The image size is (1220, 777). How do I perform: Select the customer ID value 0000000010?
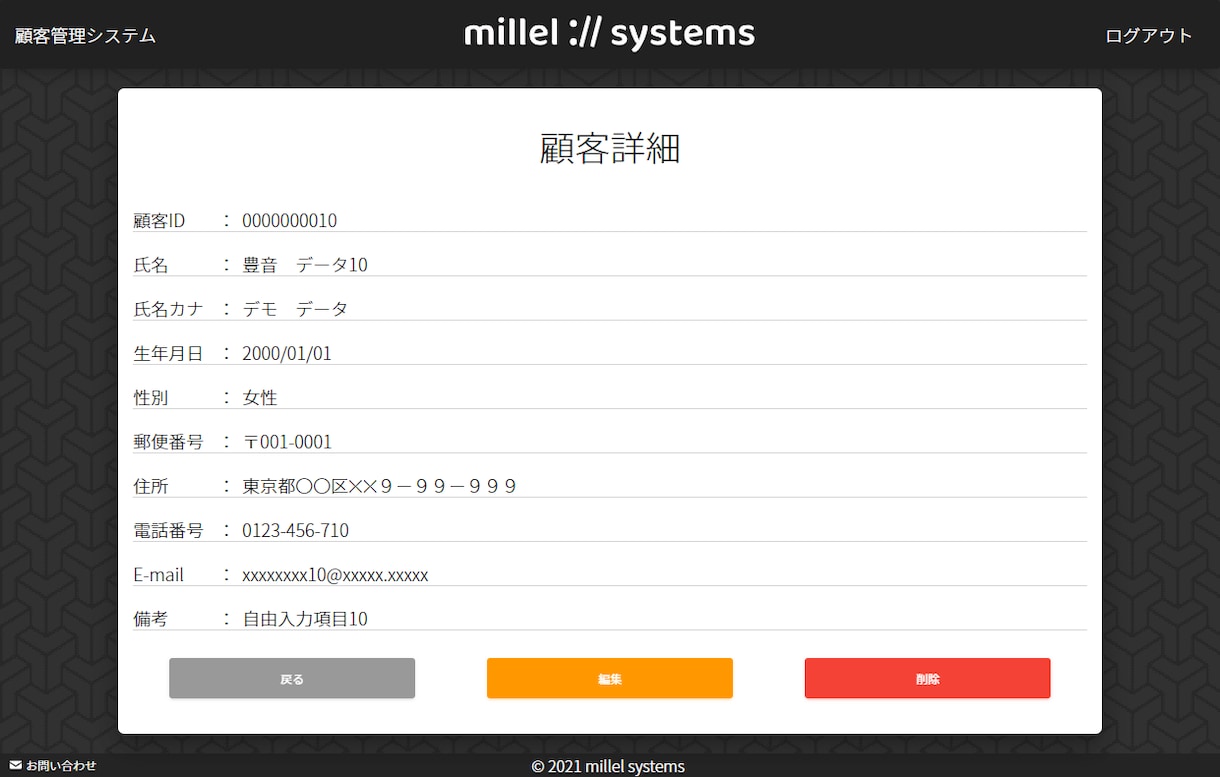click(x=290, y=220)
